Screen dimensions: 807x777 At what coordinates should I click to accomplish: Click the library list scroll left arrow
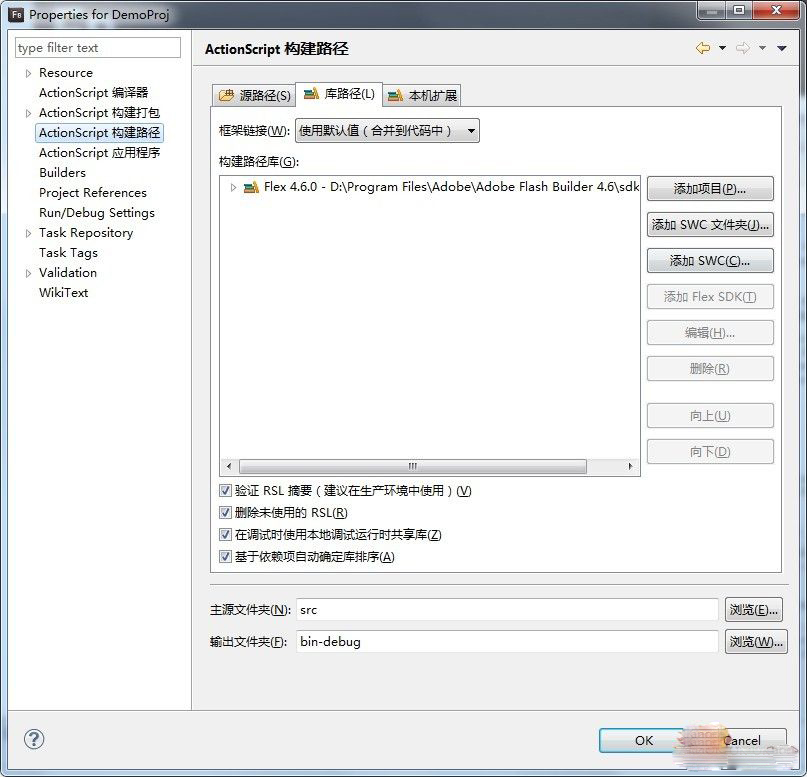229,466
